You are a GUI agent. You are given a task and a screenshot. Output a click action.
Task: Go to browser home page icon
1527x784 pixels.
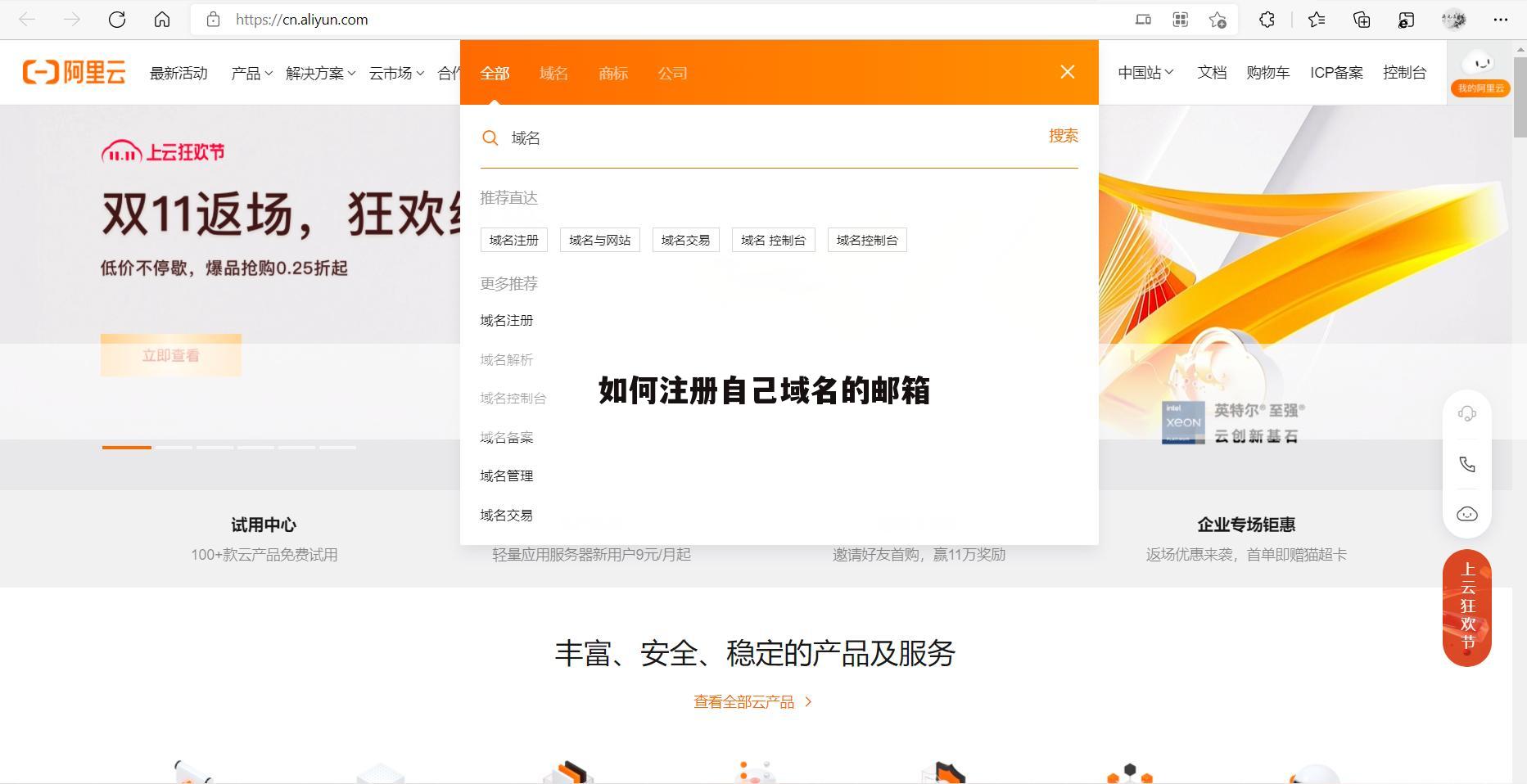pos(162,20)
